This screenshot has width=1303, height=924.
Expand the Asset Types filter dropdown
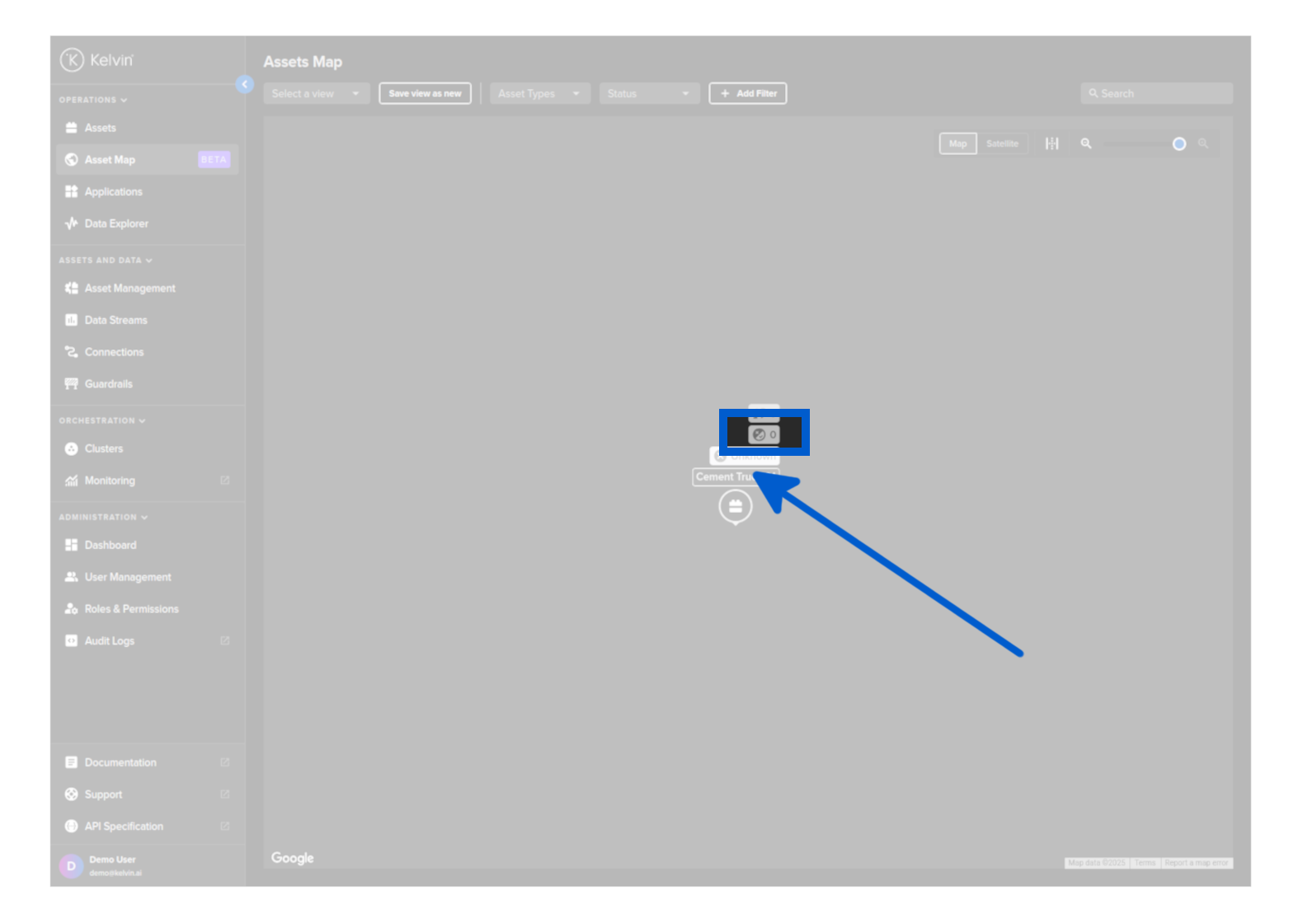539,94
